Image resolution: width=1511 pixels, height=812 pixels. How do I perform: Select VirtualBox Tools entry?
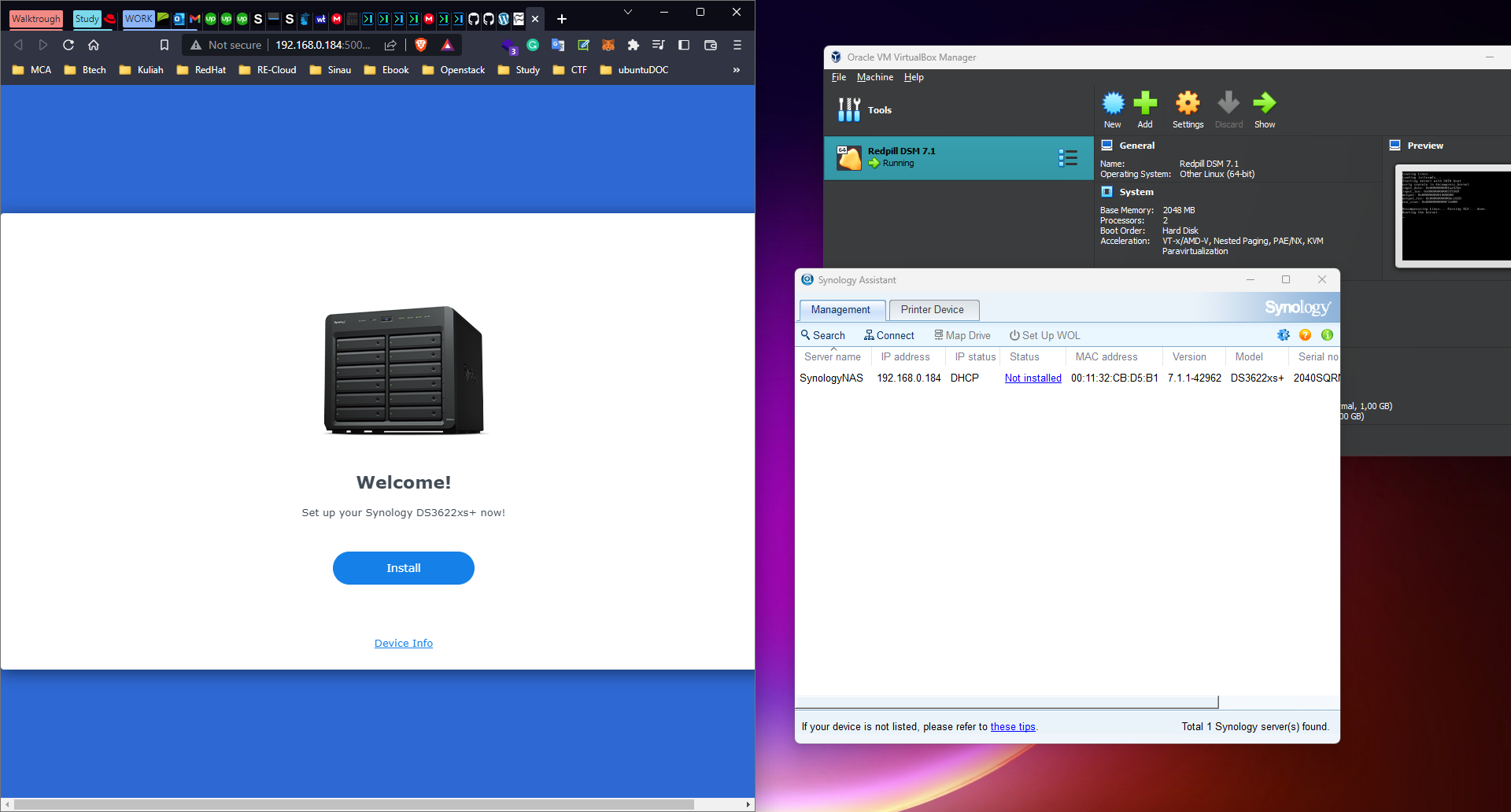(x=958, y=110)
